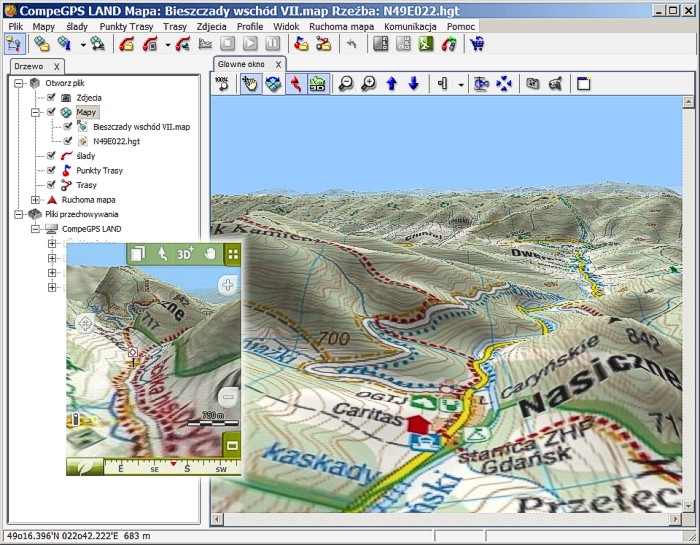
Task: Click the Stop recording square button
Action: [x=228, y=44]
